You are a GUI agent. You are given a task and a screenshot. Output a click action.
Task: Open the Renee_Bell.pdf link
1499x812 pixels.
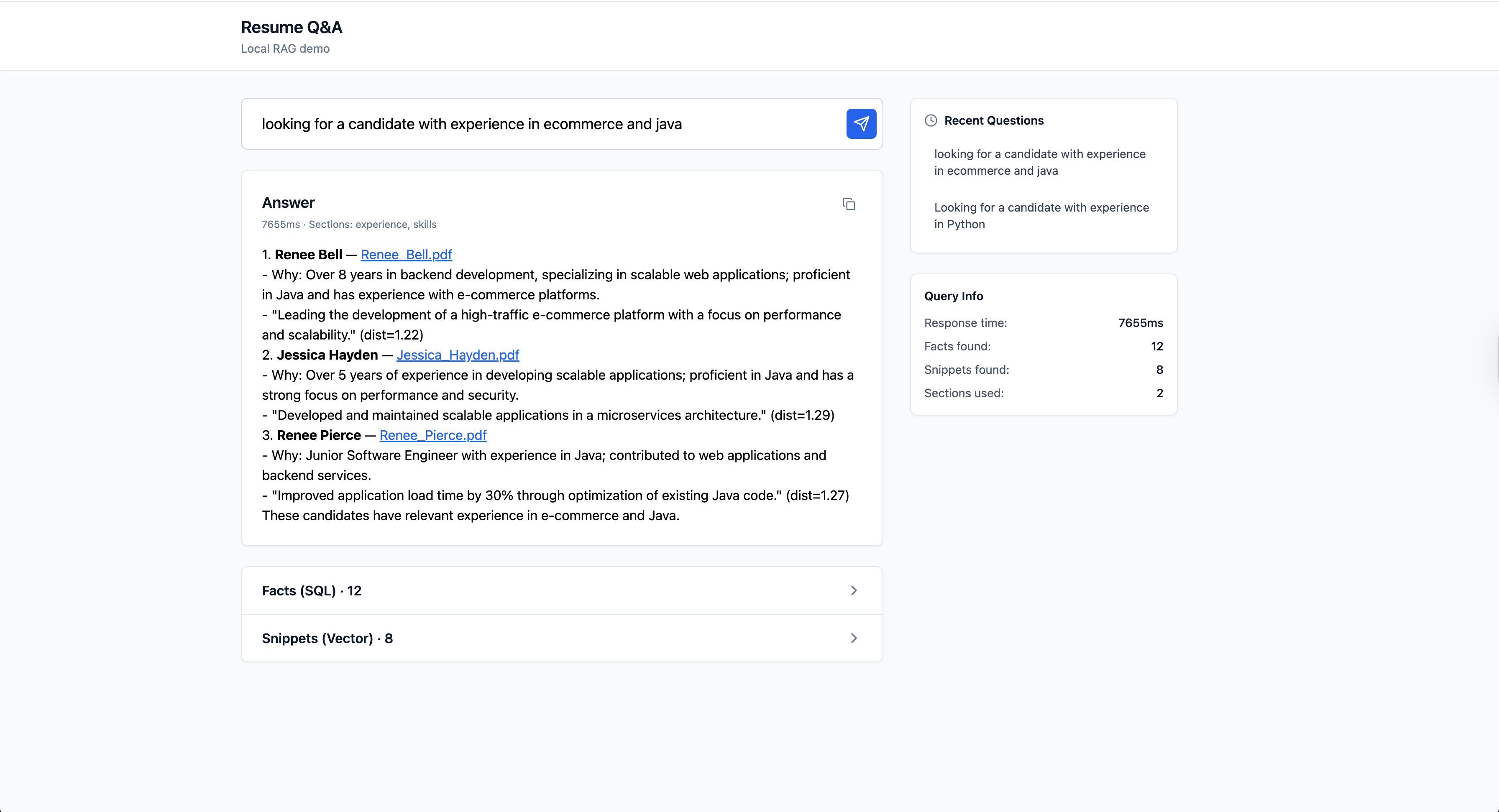[406, 255]
